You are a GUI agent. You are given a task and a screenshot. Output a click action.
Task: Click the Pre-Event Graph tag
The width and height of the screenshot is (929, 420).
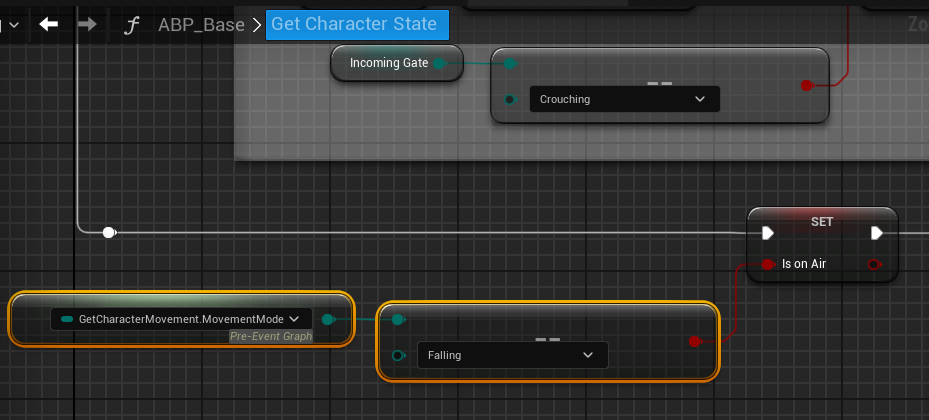271,336
